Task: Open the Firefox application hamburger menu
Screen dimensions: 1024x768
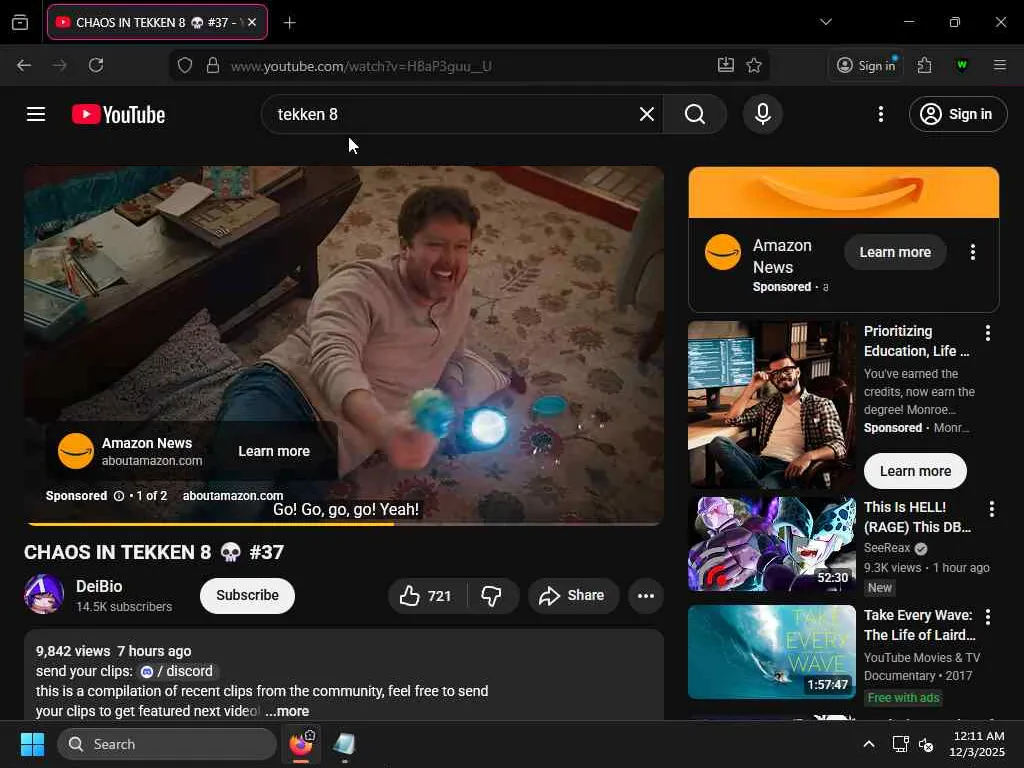Action: pos(999,65)
